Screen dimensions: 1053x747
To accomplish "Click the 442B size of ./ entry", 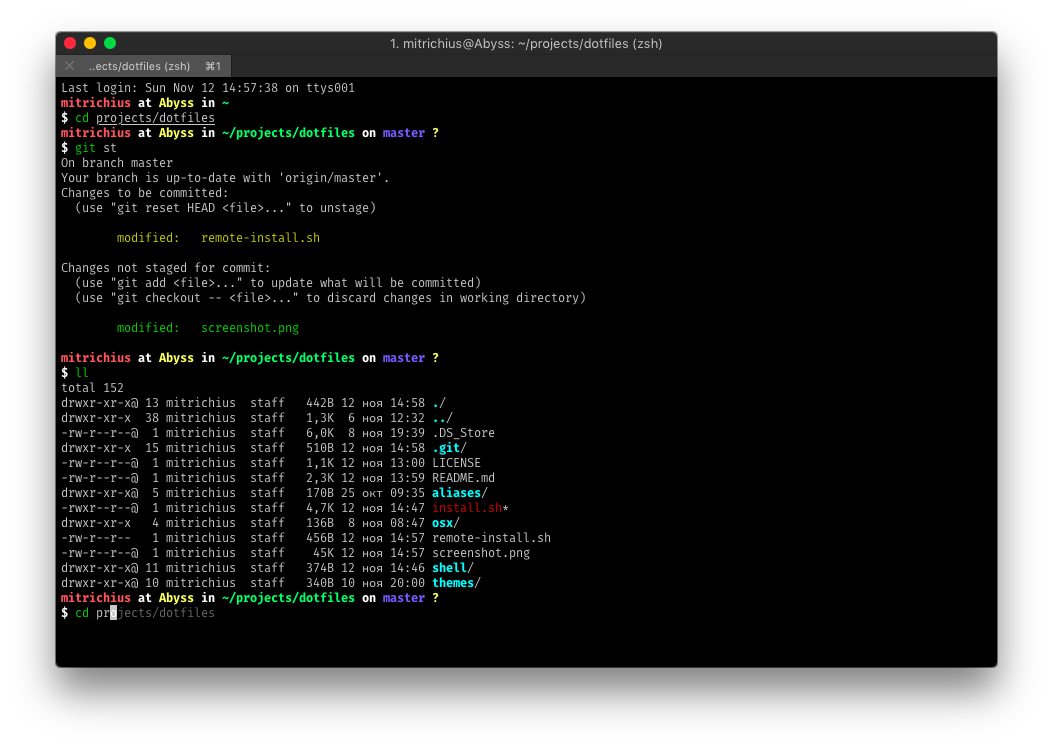I will 320,403.
